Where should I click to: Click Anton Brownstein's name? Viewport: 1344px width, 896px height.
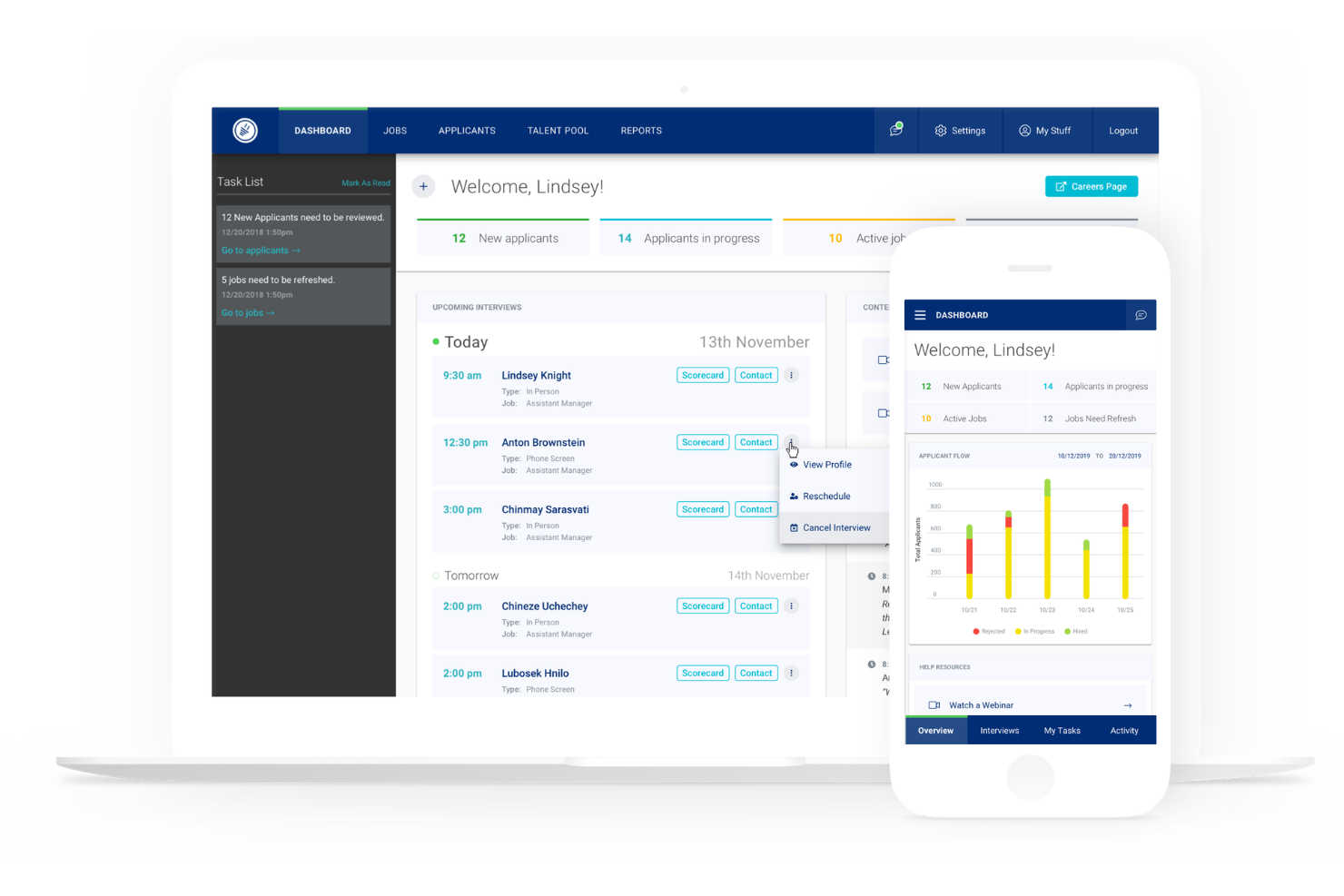tap(543, 442)
